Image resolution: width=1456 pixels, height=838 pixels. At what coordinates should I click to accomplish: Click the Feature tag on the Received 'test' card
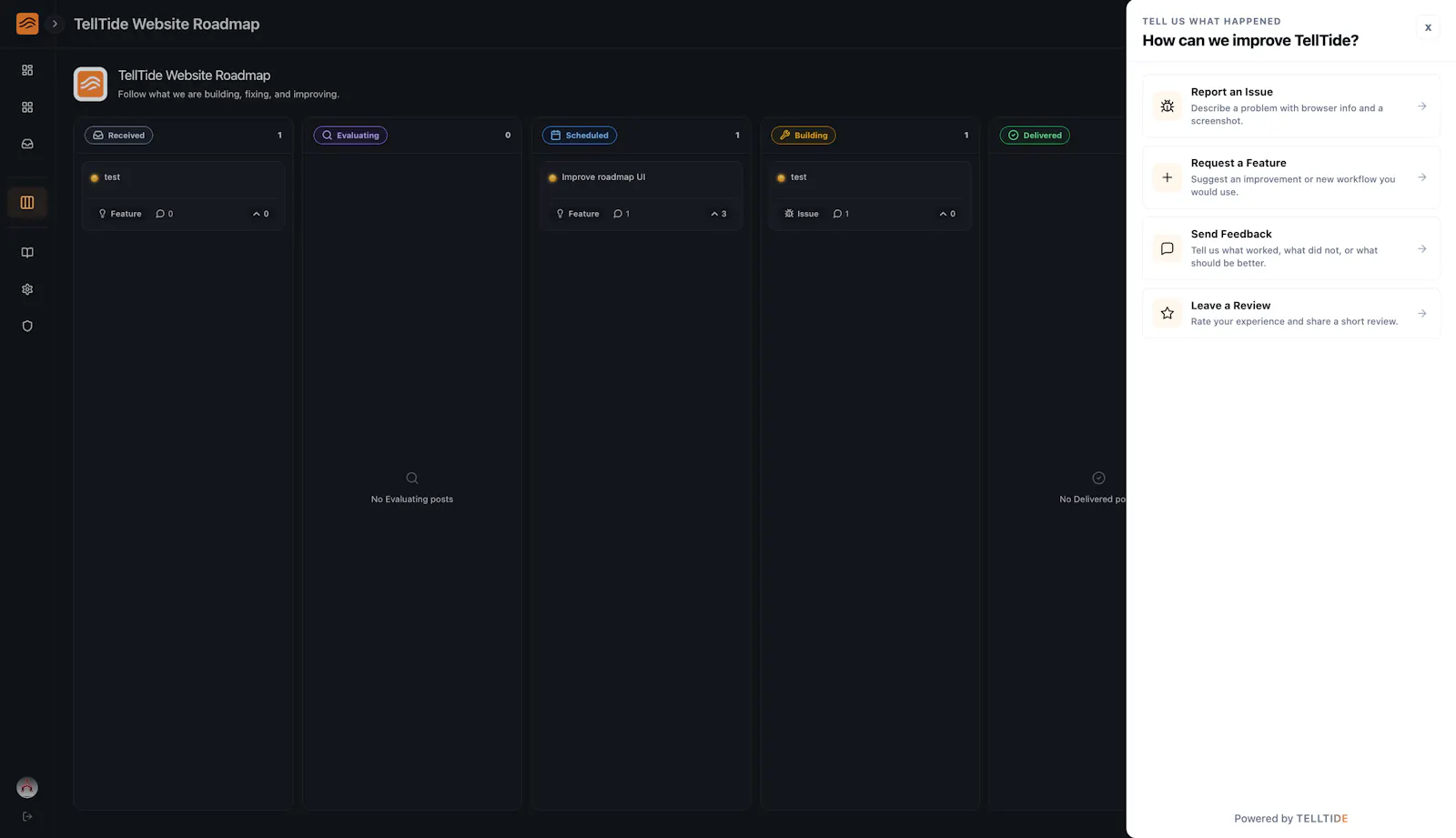click(x=120, y=214)
